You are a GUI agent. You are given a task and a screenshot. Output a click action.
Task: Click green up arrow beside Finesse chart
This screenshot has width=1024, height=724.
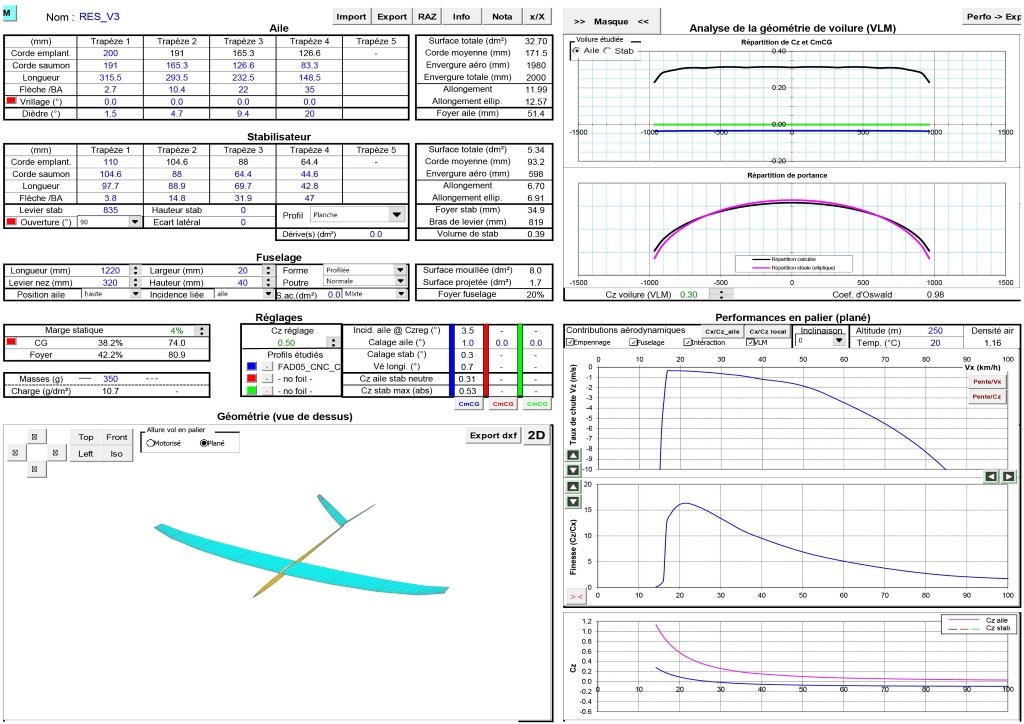click(x=573, y=487)
